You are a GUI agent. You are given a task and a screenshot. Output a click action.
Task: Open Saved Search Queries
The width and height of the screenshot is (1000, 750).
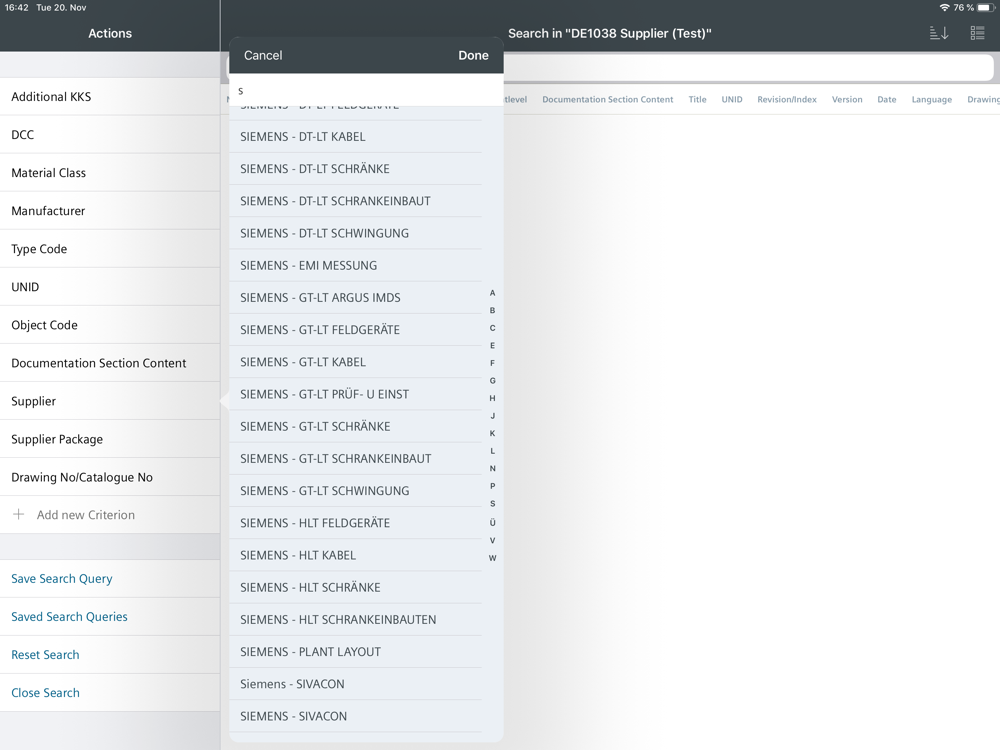[110, 617]
